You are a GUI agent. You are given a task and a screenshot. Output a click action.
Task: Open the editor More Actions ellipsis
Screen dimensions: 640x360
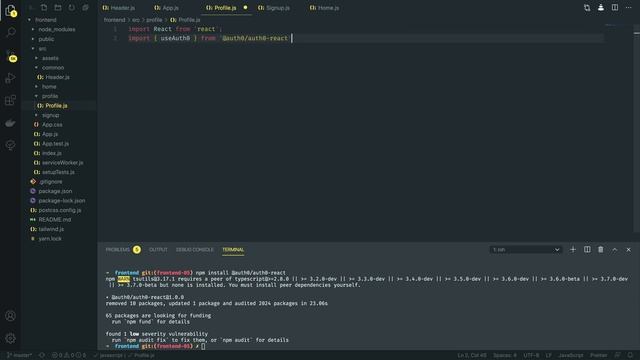coord(629,8)
